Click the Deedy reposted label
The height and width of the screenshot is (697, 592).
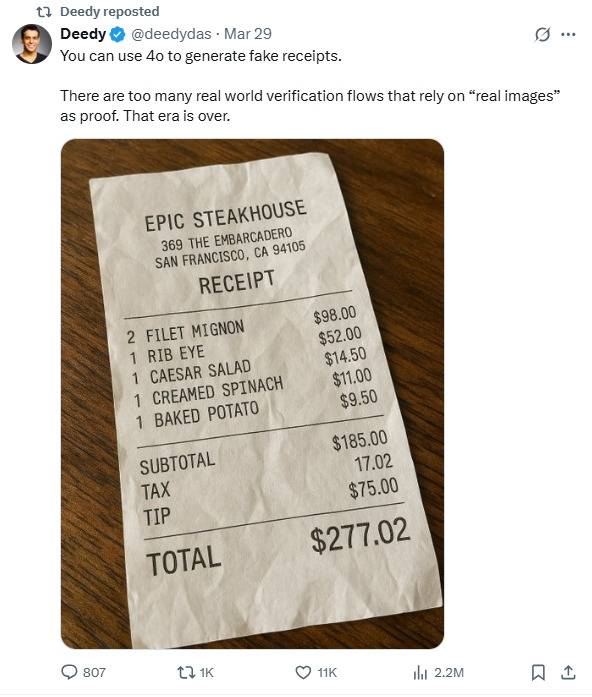click(109, 12)
